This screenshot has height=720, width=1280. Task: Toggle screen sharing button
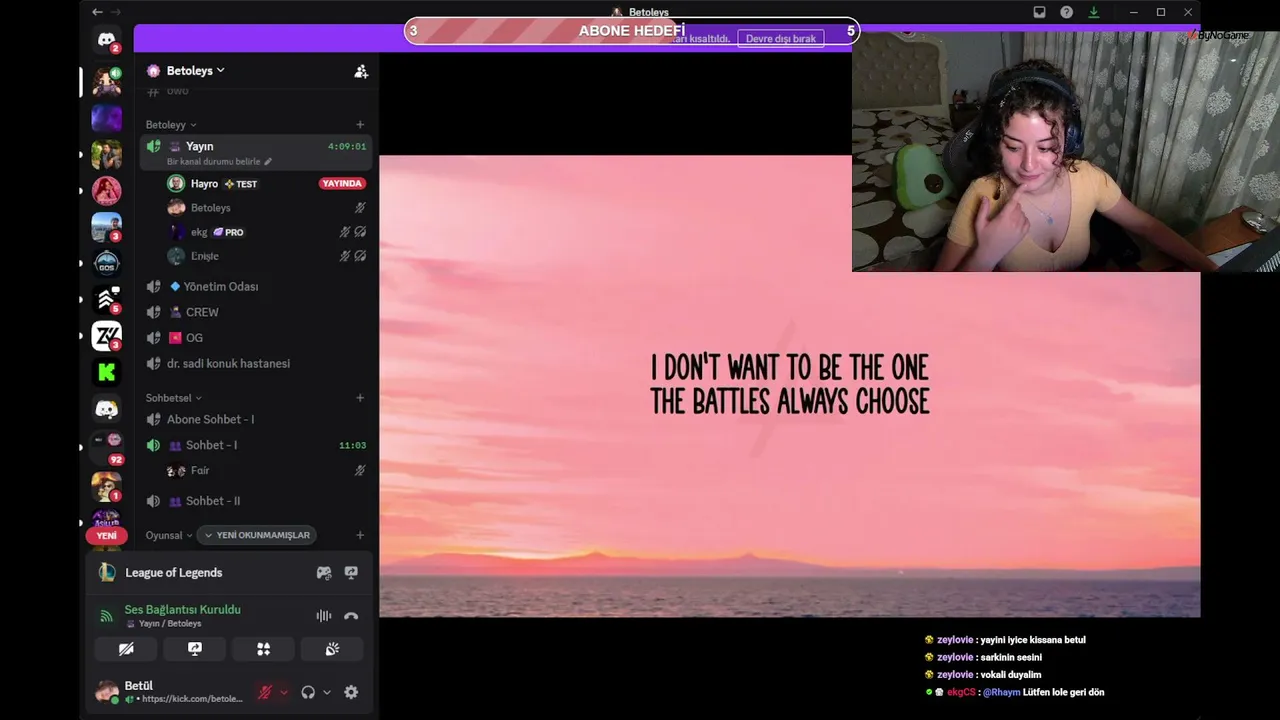(x=195, y=649)
